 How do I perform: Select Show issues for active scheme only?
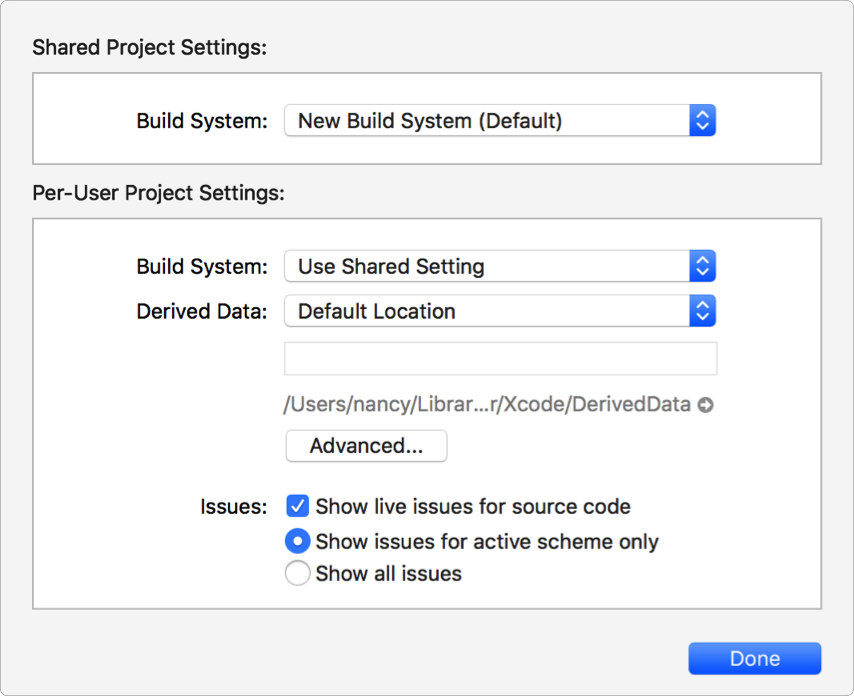click(x=297, y=542)
